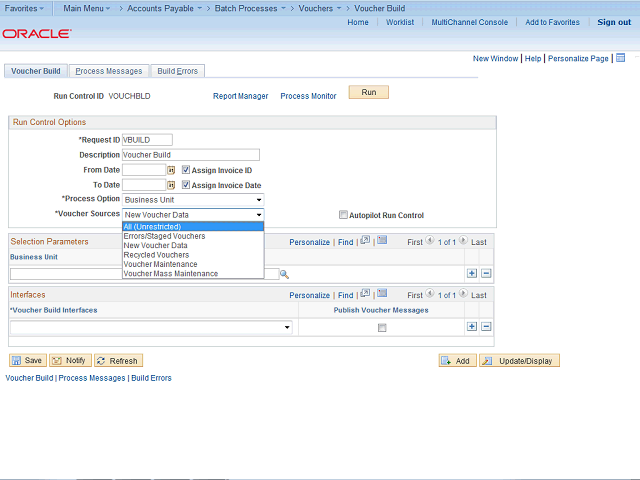Click the Run button
The width and height of the screenshot is (640, 480).
click(x=369, y=92)
